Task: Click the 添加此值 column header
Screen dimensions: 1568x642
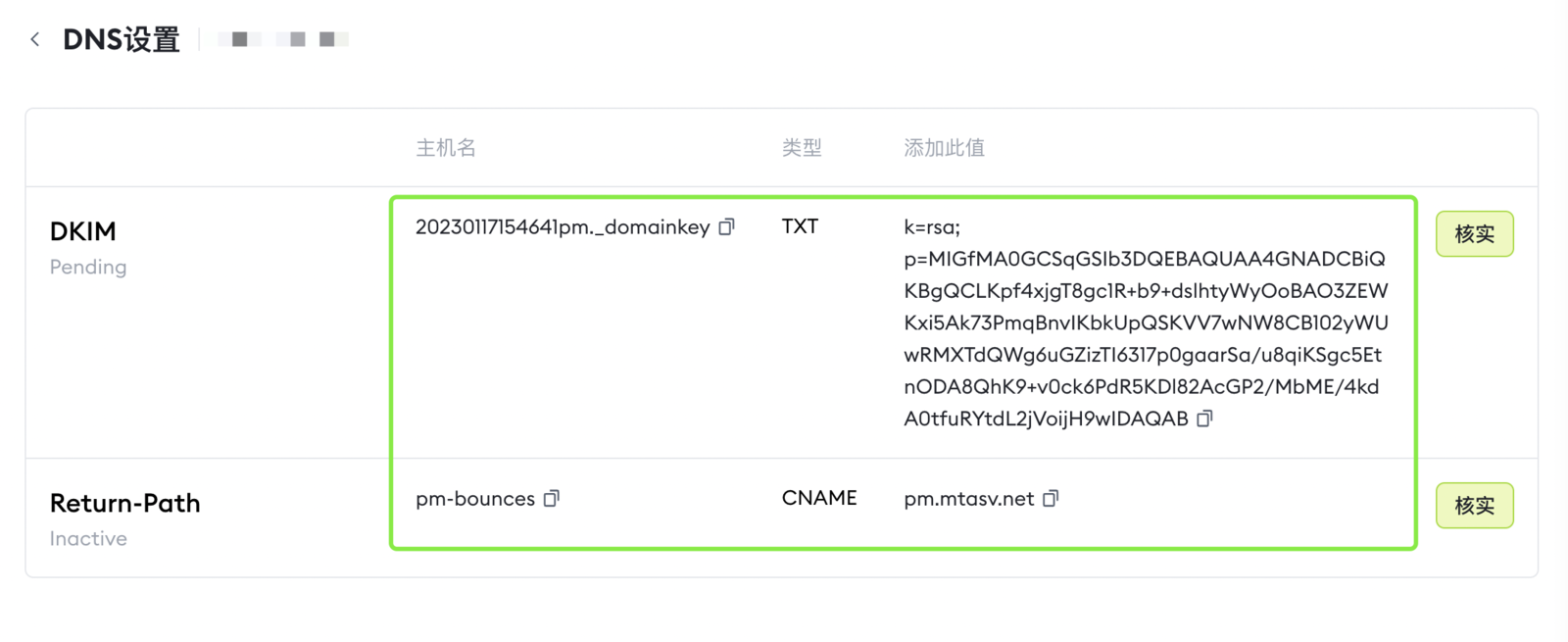Action: pyautogui.click(x=944, y=148)
